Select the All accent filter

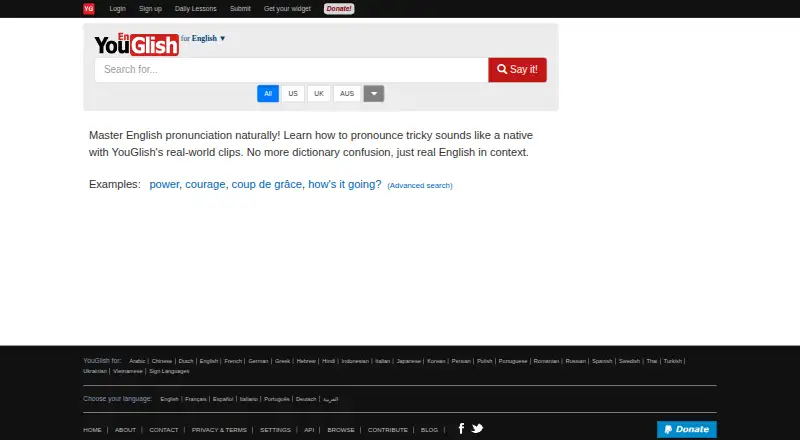tap(268, 93)
